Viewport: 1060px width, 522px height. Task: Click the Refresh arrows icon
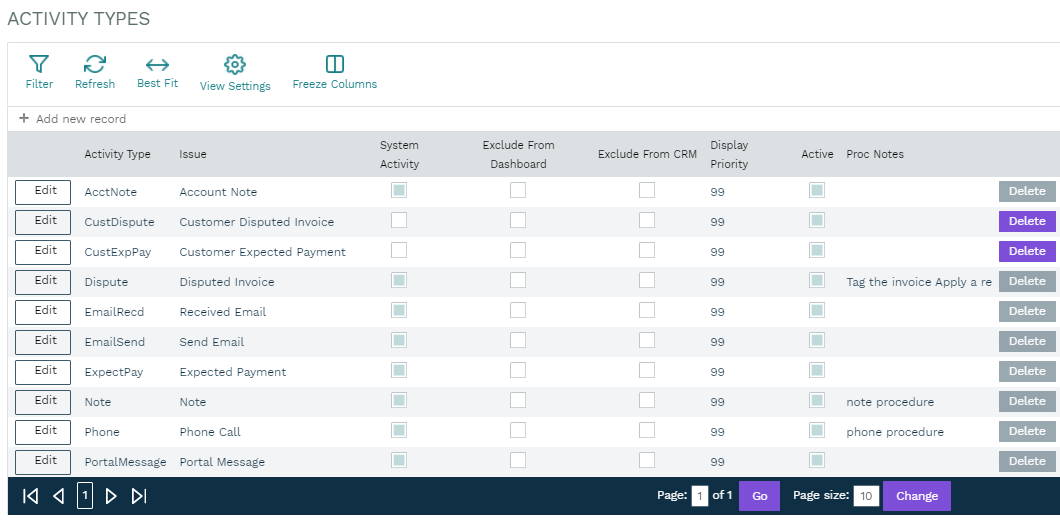(95, 66)
